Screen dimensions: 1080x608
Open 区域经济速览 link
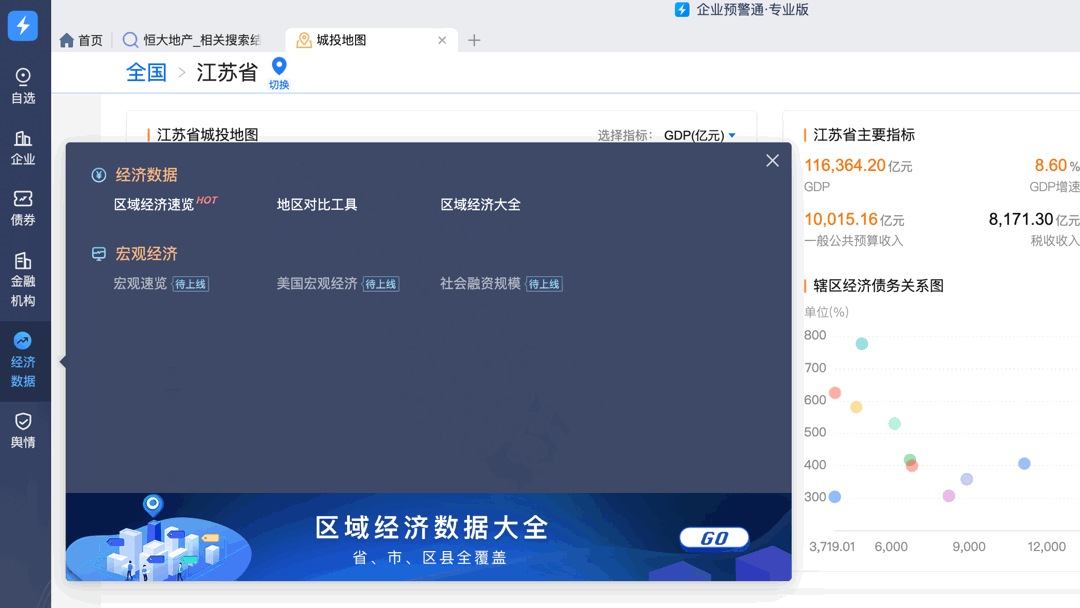click(x=154, y=205)
